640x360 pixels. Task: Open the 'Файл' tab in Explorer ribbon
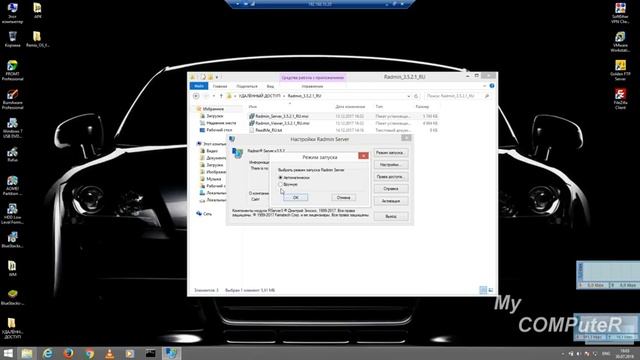click(199, 86)
